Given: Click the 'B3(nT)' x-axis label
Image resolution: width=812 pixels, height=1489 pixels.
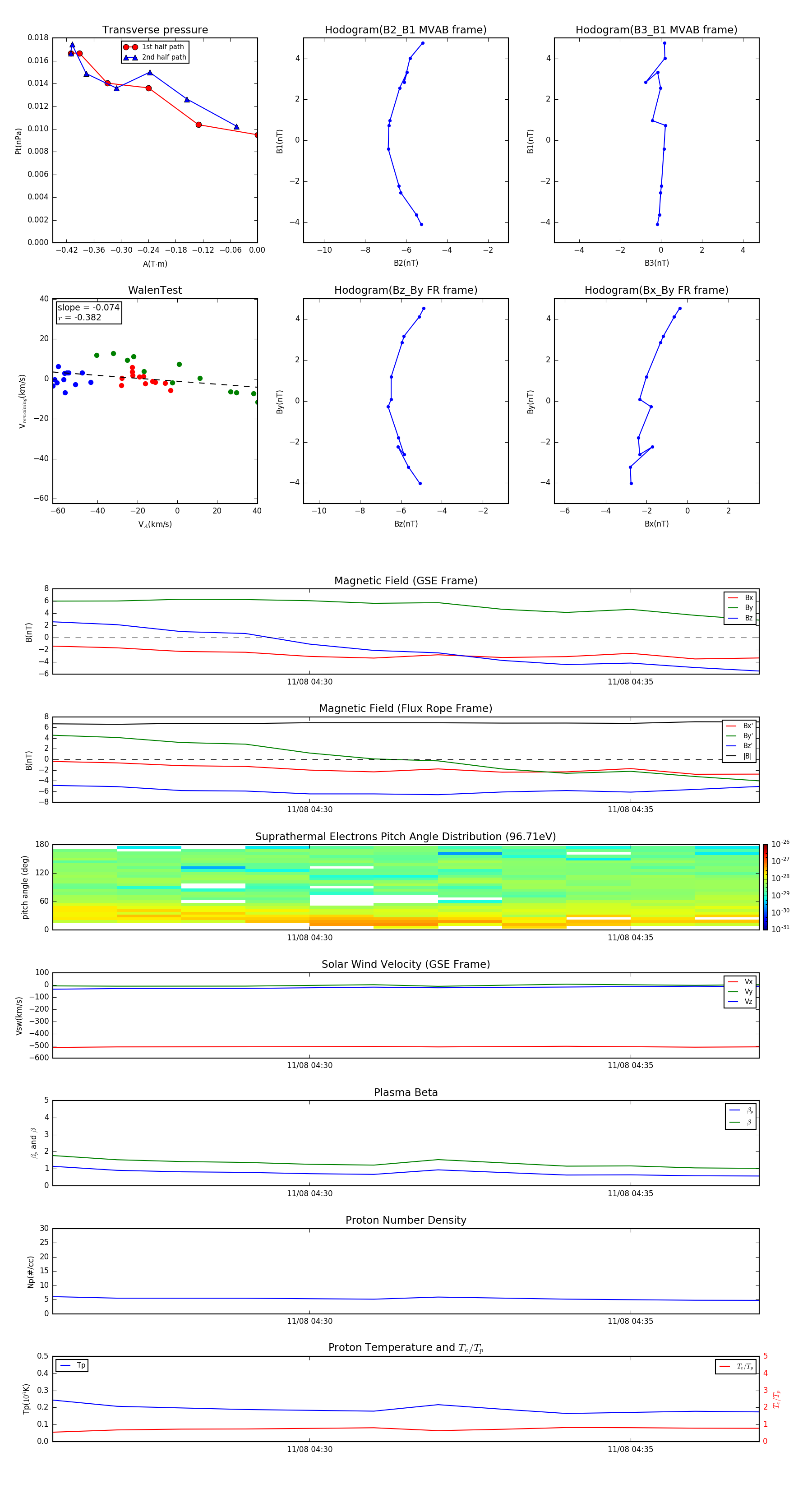Looking at the screenshot, I should pyautogui.click(x=656, y=263).
